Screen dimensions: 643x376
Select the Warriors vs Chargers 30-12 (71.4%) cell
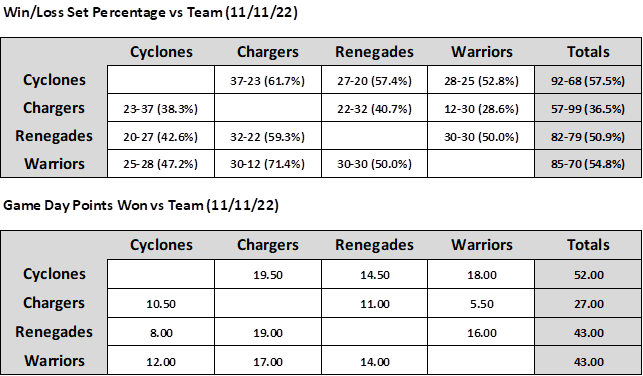click(x=268, y=163)
